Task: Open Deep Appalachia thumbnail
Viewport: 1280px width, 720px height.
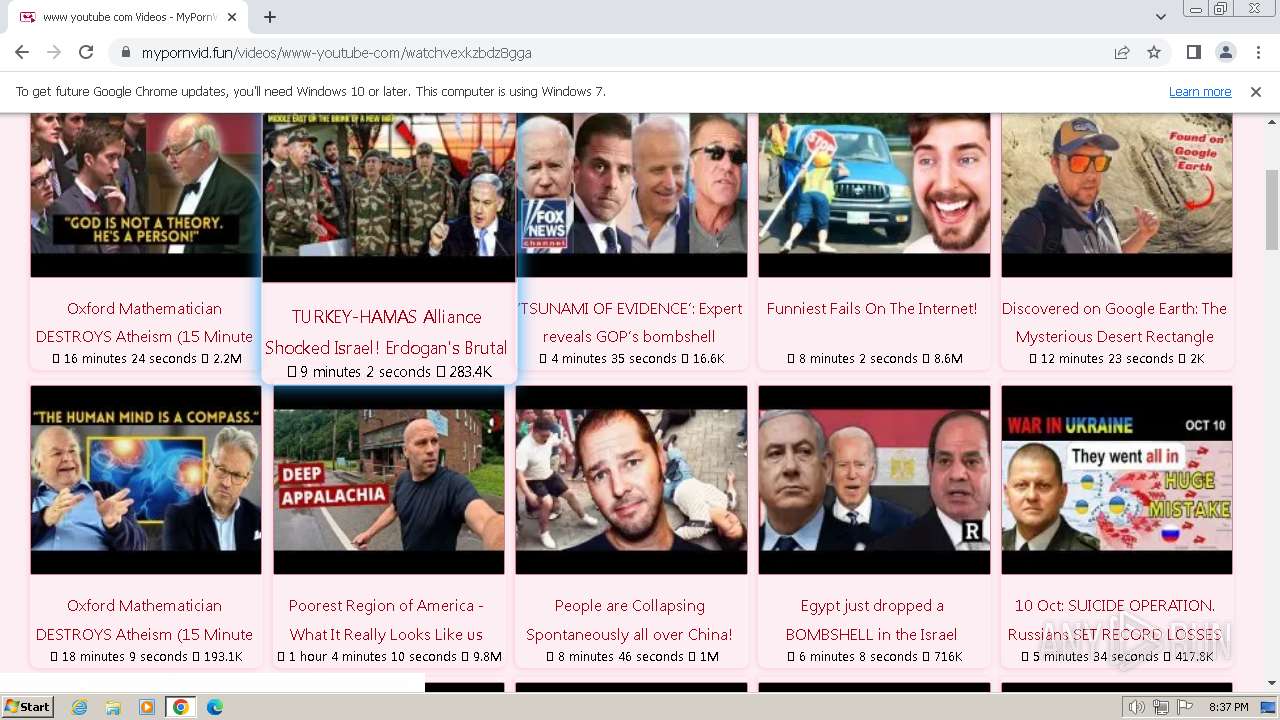Action: (389, 480)
